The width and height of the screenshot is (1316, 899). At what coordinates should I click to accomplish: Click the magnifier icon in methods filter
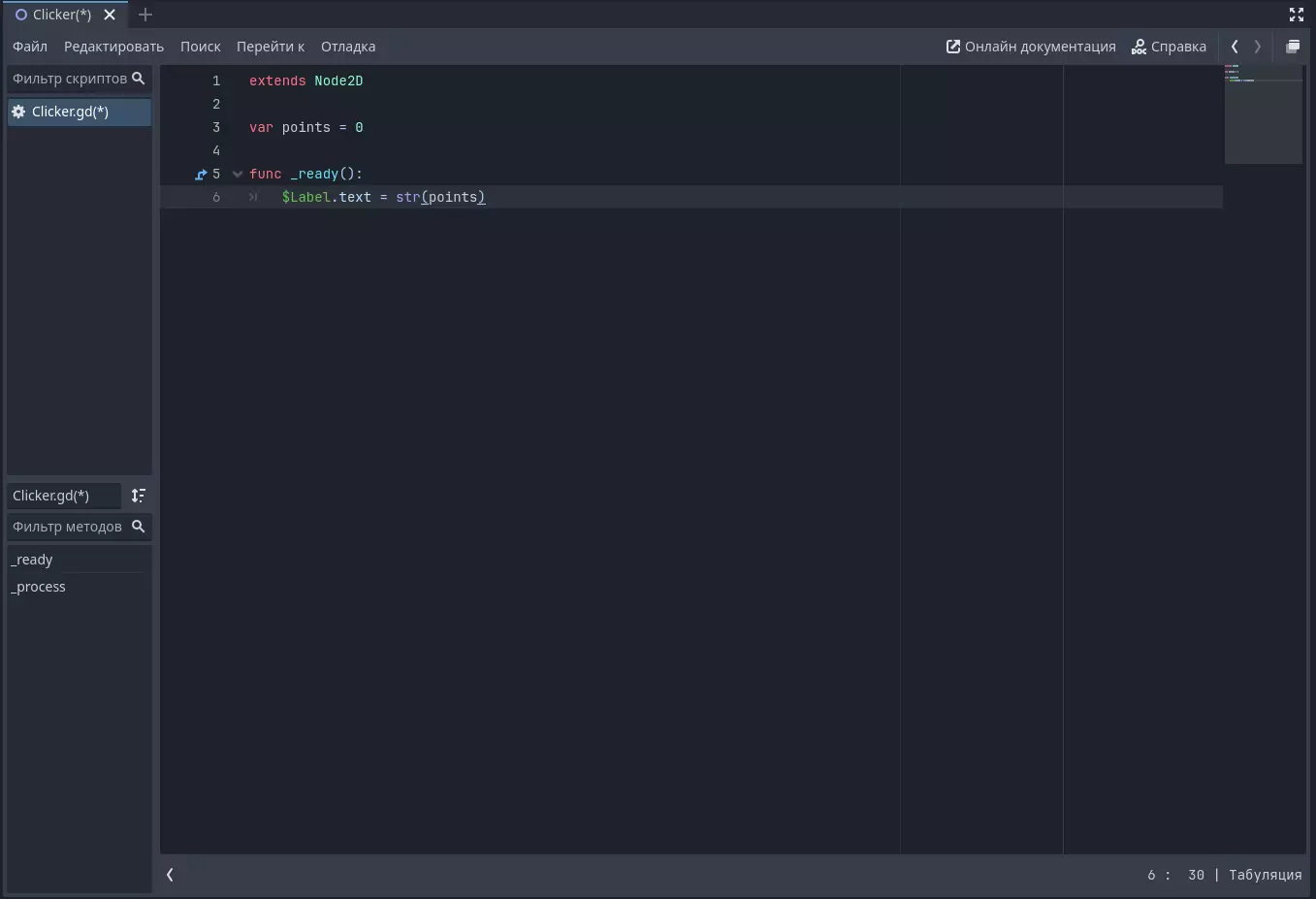coord(138,527)
